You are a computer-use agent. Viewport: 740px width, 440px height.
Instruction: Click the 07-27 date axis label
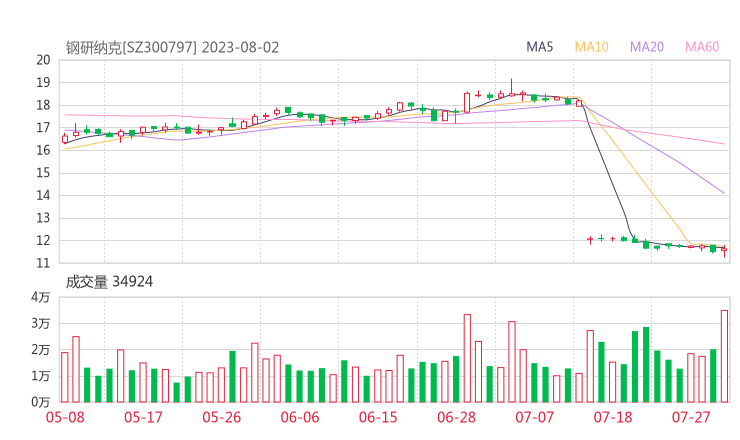691,417
